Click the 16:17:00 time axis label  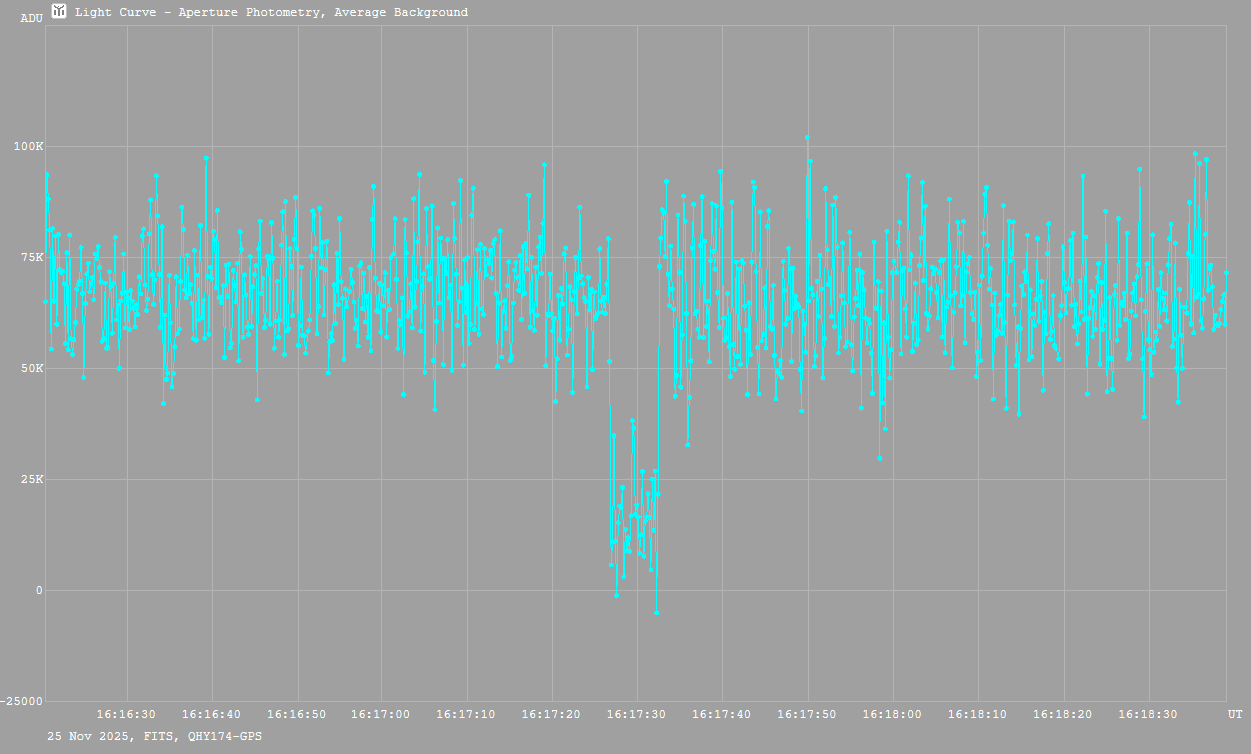click(381, 715)
